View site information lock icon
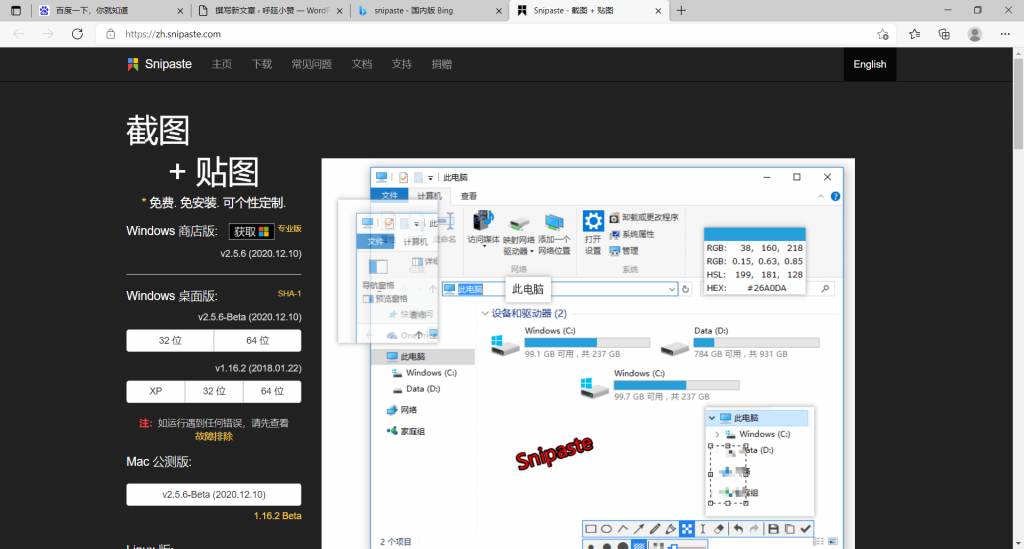 (x=110, y=34)
